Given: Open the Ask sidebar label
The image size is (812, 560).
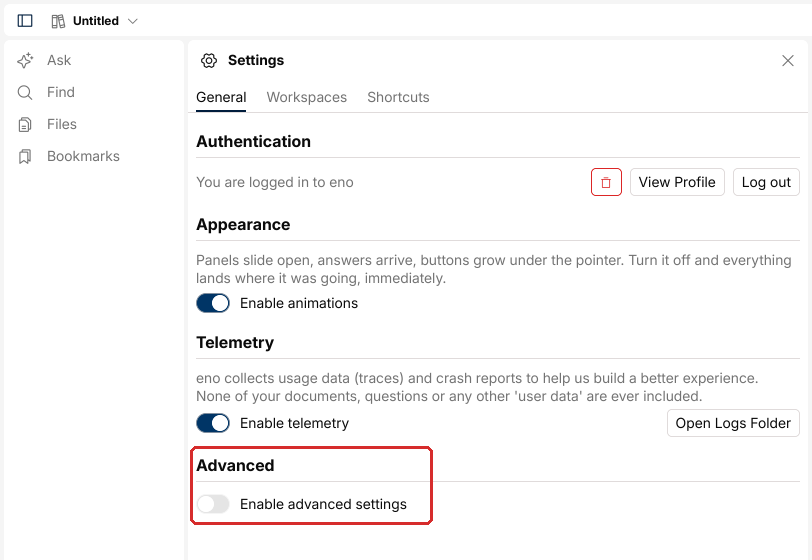Looking at the screenshot, I should pos(59,60).
